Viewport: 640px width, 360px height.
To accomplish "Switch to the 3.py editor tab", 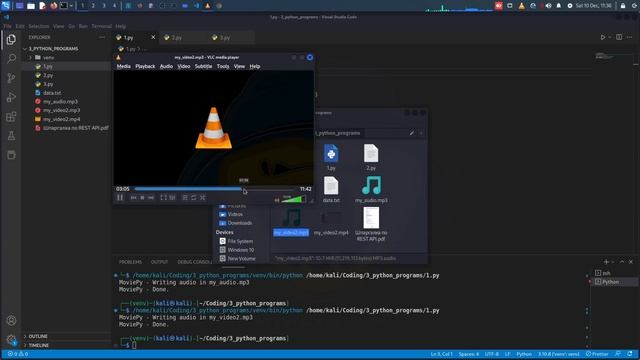I will tap(231, 38).
